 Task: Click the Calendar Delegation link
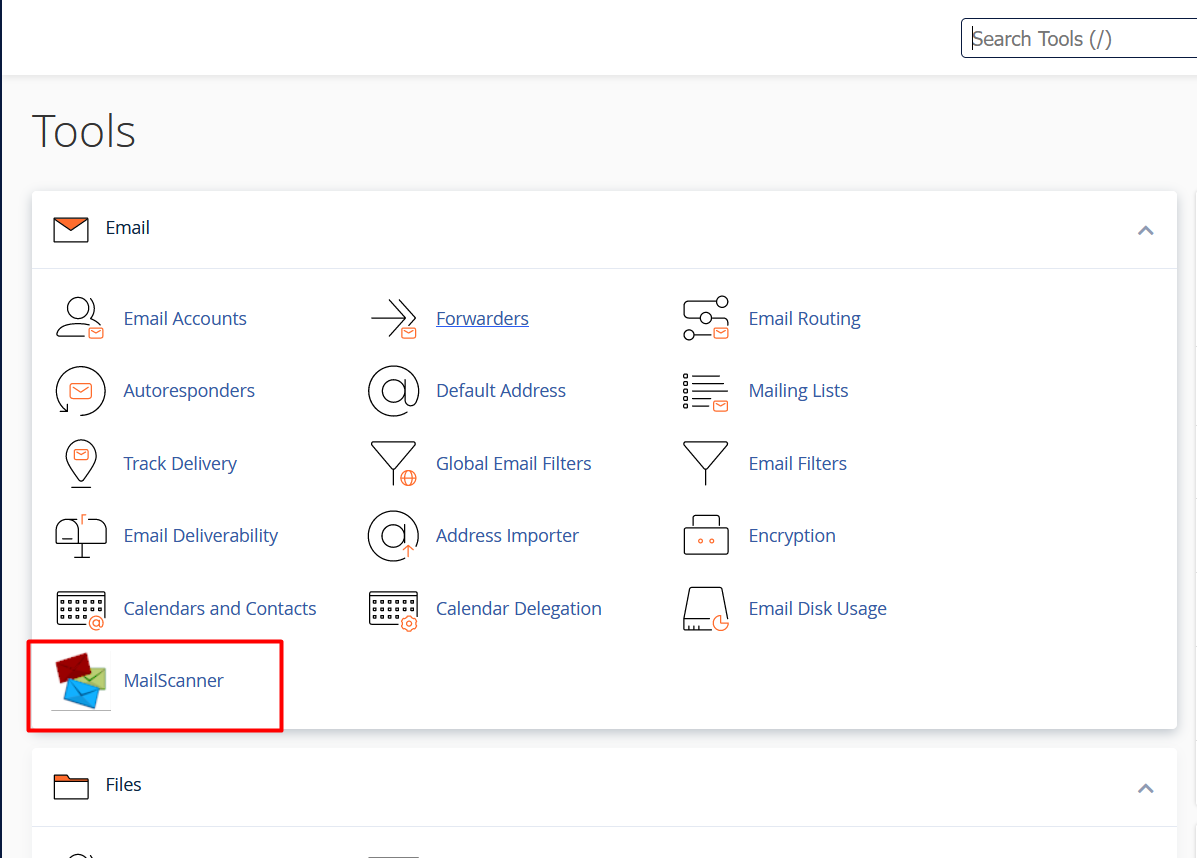click(x=518, y=609)
